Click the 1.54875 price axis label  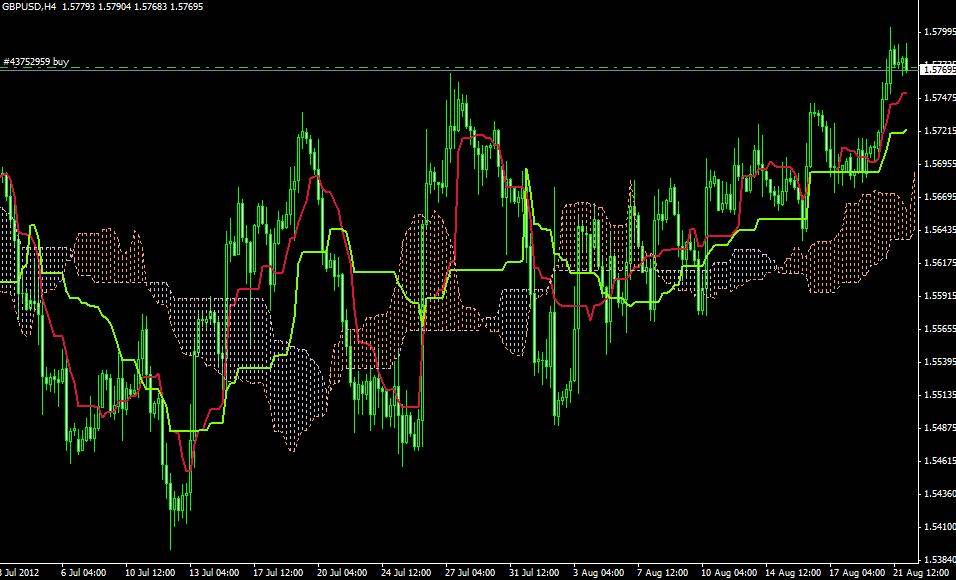click(x=940, y=428)
